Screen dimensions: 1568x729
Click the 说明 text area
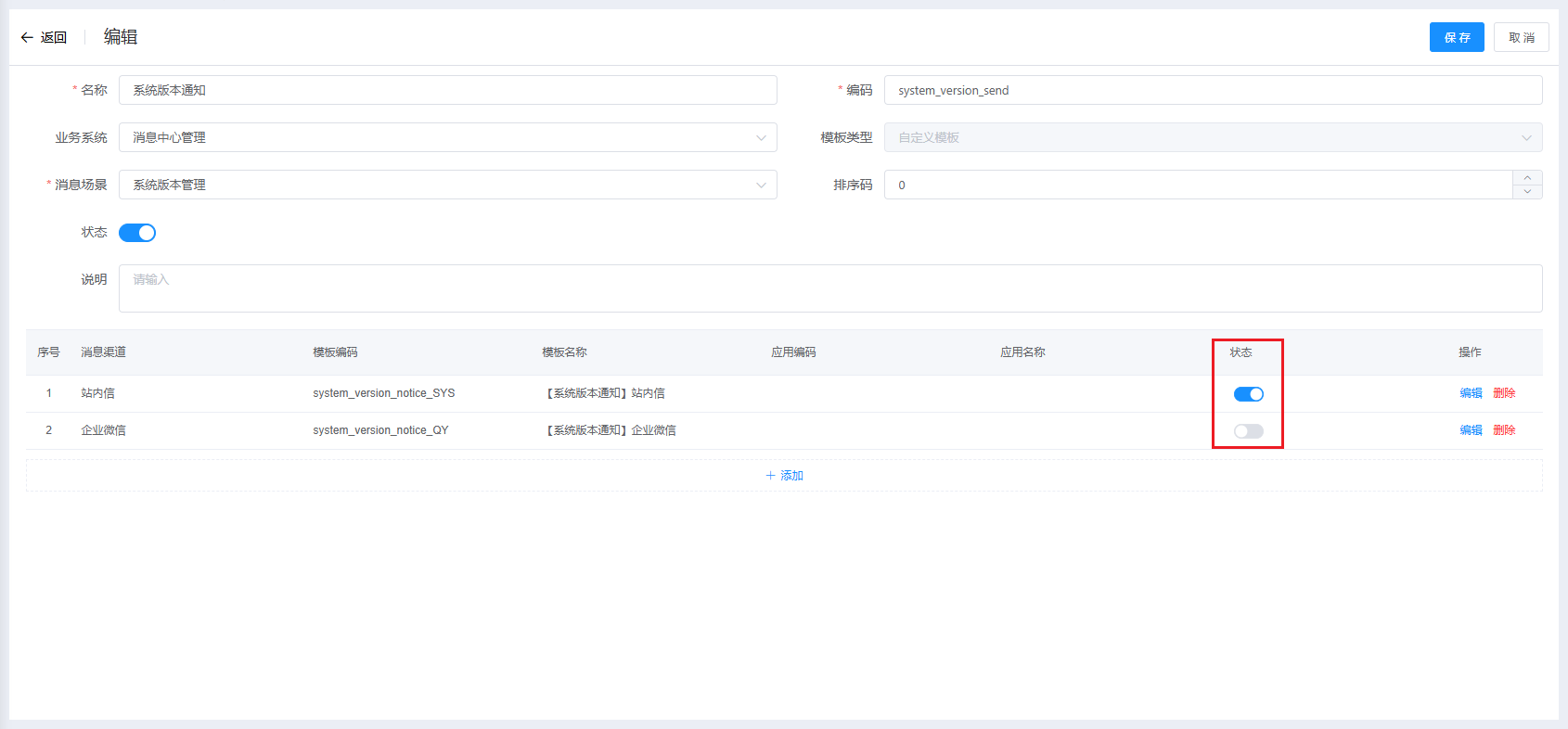click(x=829, y=288)
